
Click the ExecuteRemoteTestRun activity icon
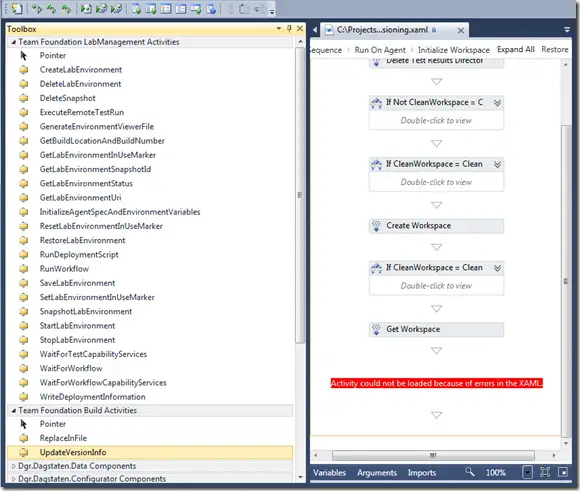[24, 112]
